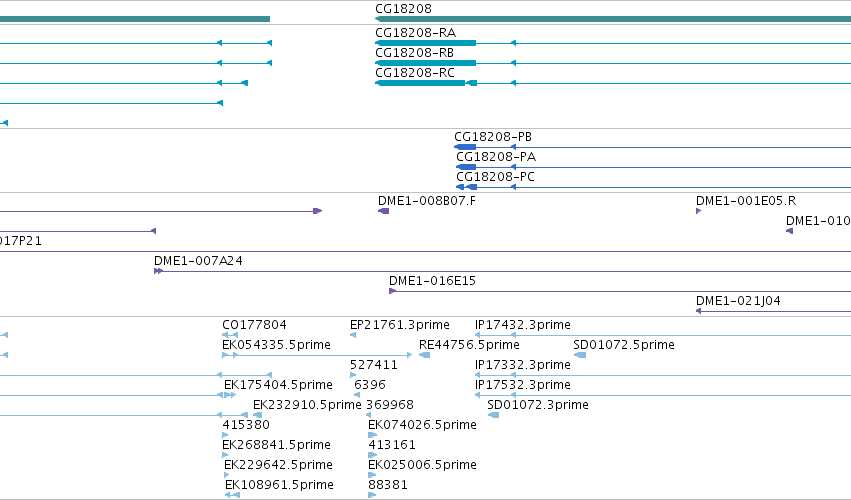Select IP17432.3prime label
This screenshot has height=500, width=851.
(523, 325)
